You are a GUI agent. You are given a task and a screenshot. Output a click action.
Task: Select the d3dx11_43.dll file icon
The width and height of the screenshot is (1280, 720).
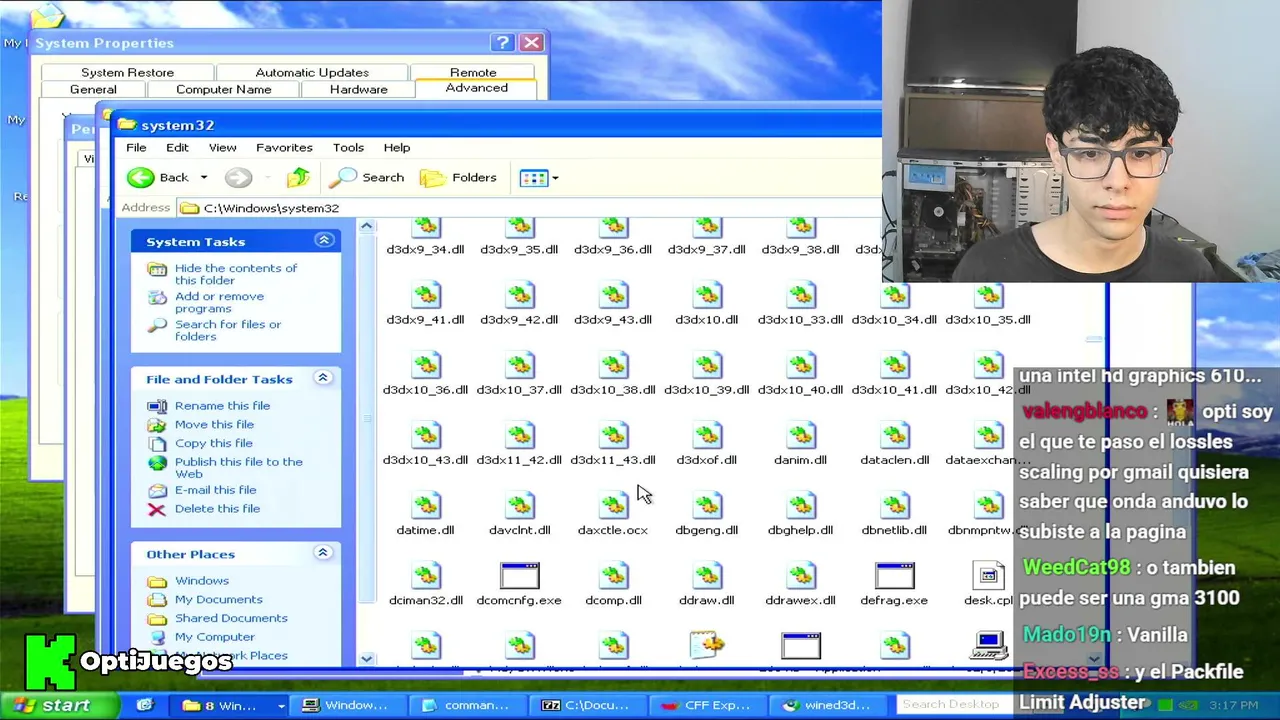614,436
